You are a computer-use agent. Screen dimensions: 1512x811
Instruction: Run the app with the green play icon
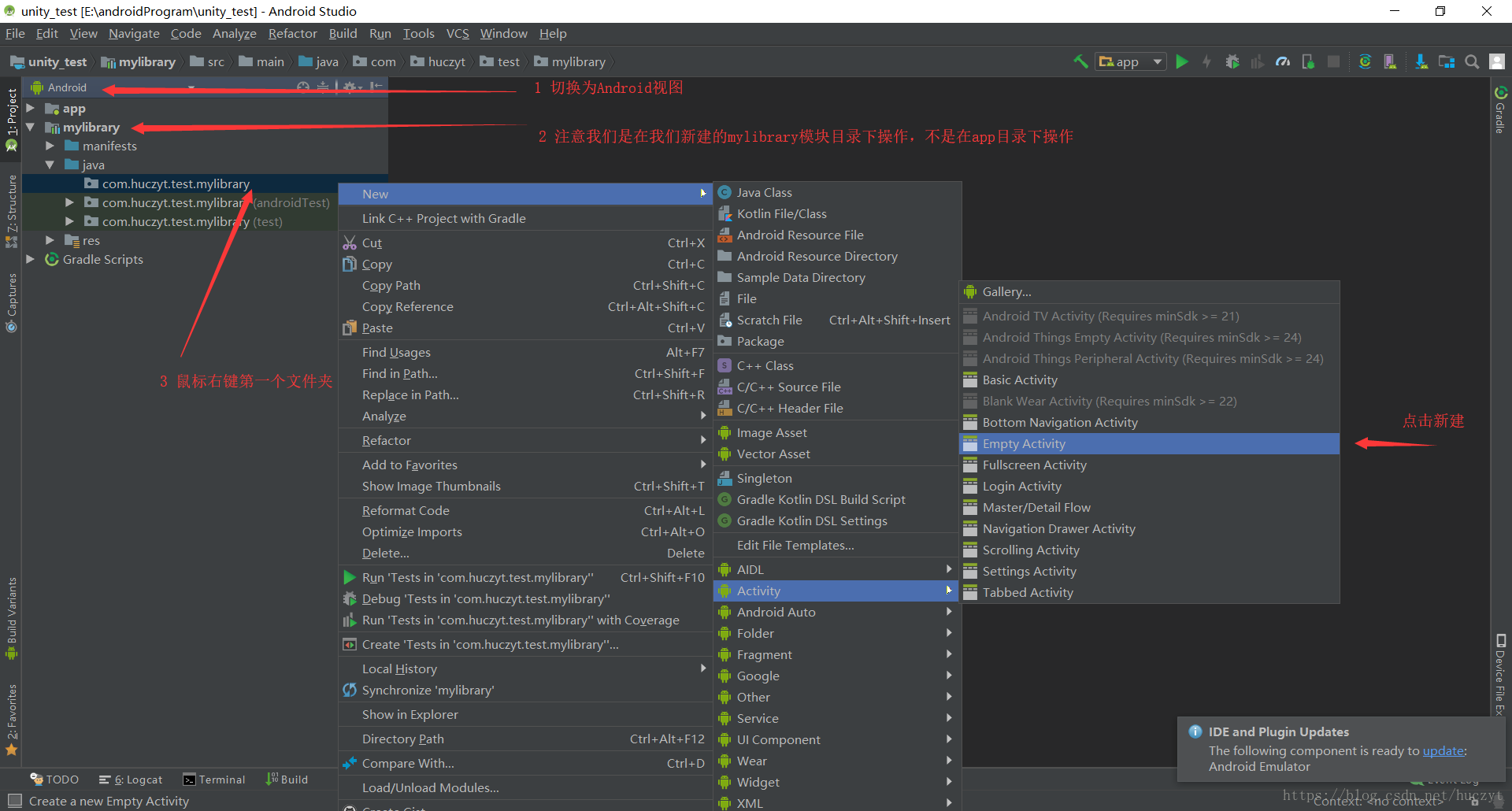[1182, 61]
